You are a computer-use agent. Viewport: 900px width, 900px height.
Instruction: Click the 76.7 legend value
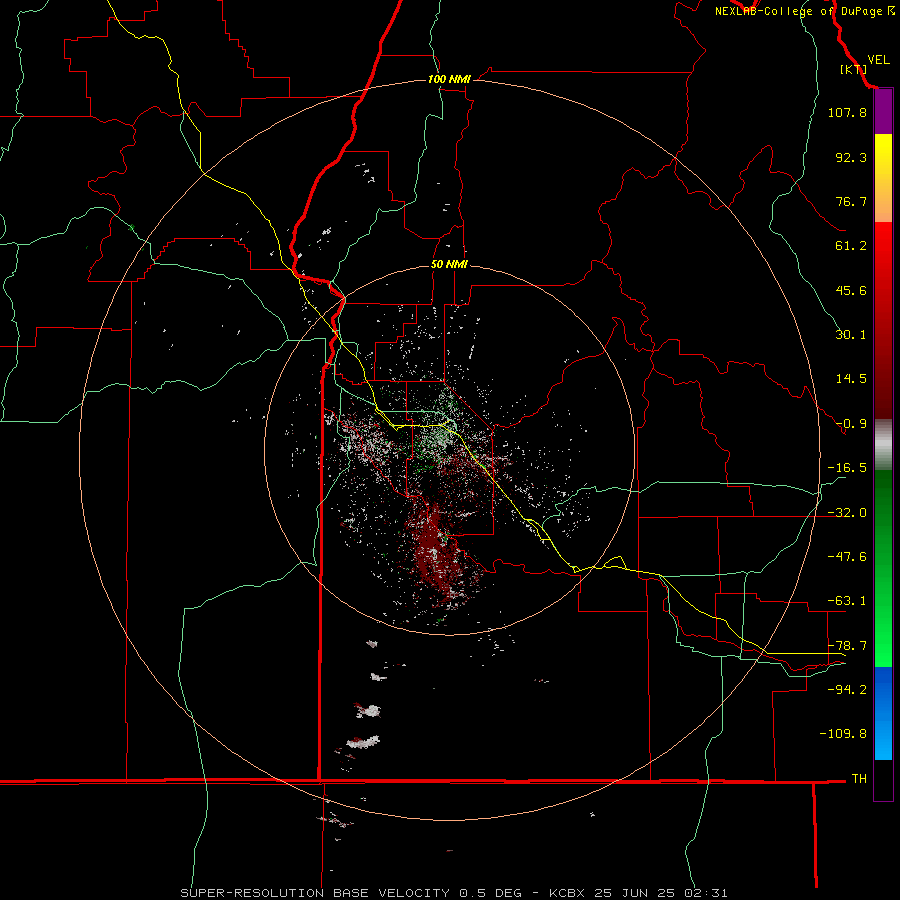851,201
